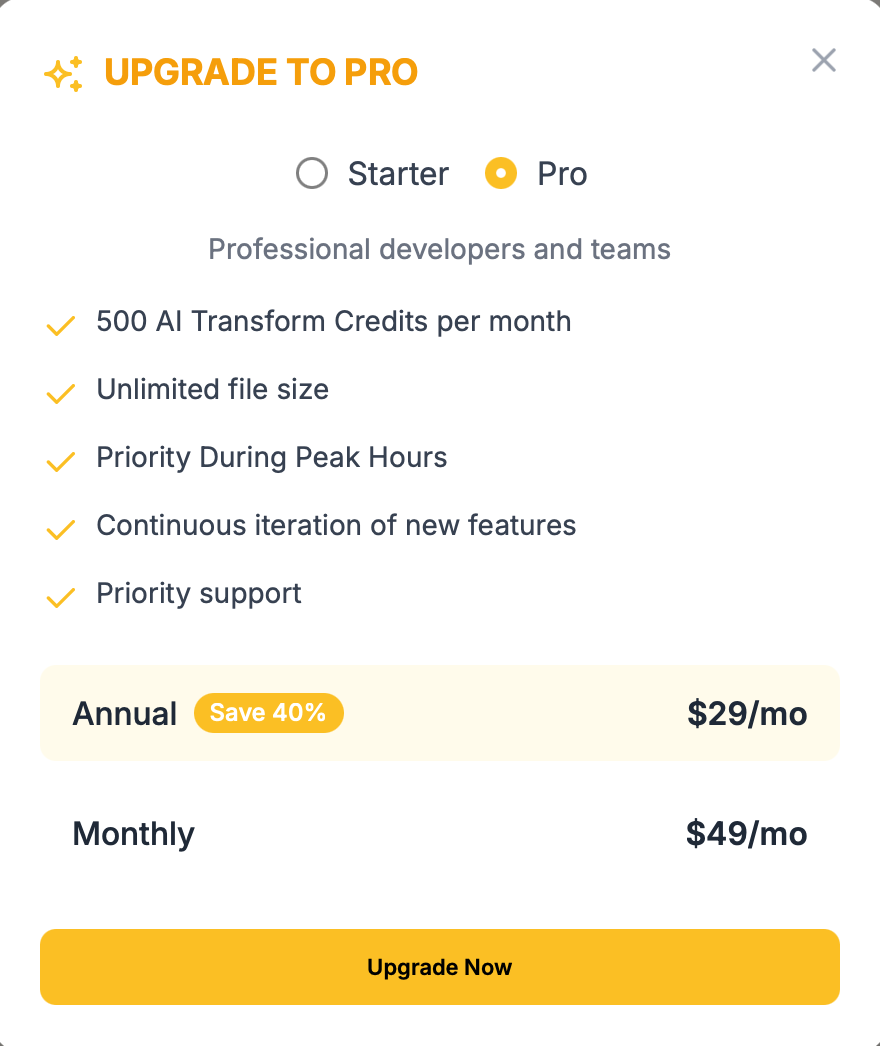Click the sparkle icon beside Upgrade to Pro
Image resolution: width=880 pixels, height=1046 pixels.
64,74
